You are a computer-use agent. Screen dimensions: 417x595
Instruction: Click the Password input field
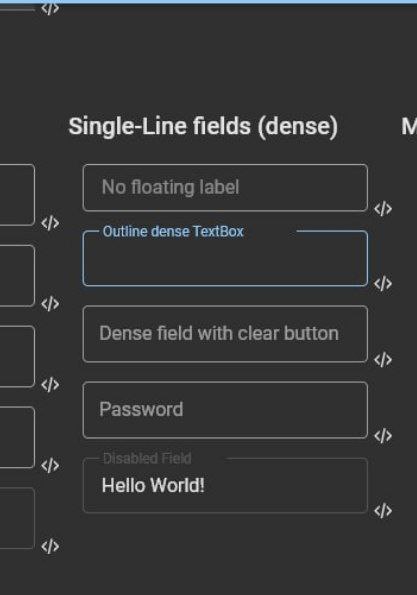(x=225, y=410)
